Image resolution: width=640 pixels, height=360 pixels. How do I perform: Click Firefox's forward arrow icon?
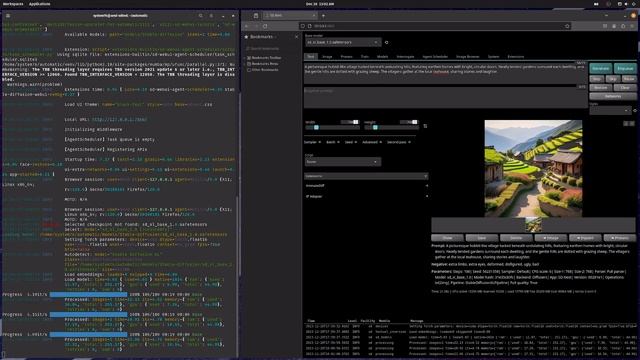click(256, 26)
